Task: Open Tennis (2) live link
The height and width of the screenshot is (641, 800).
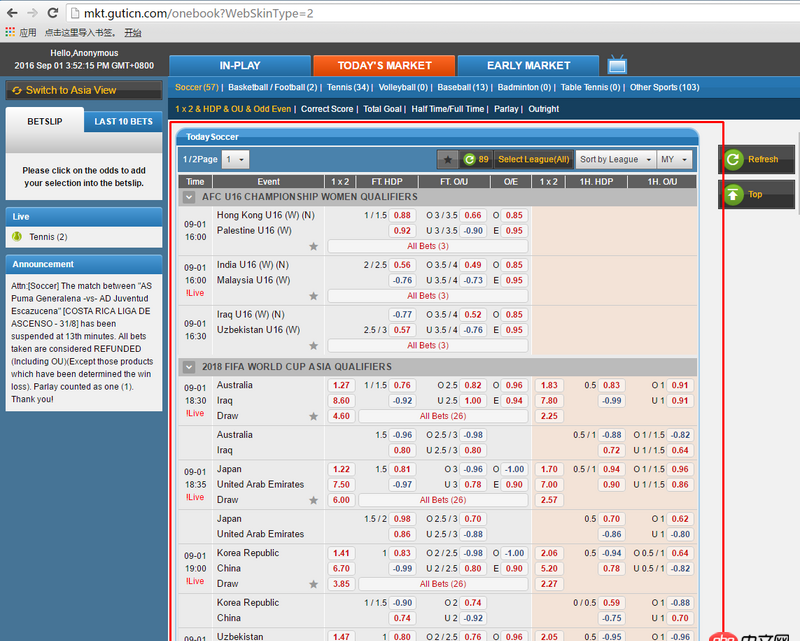Action: tap(48, 237)
